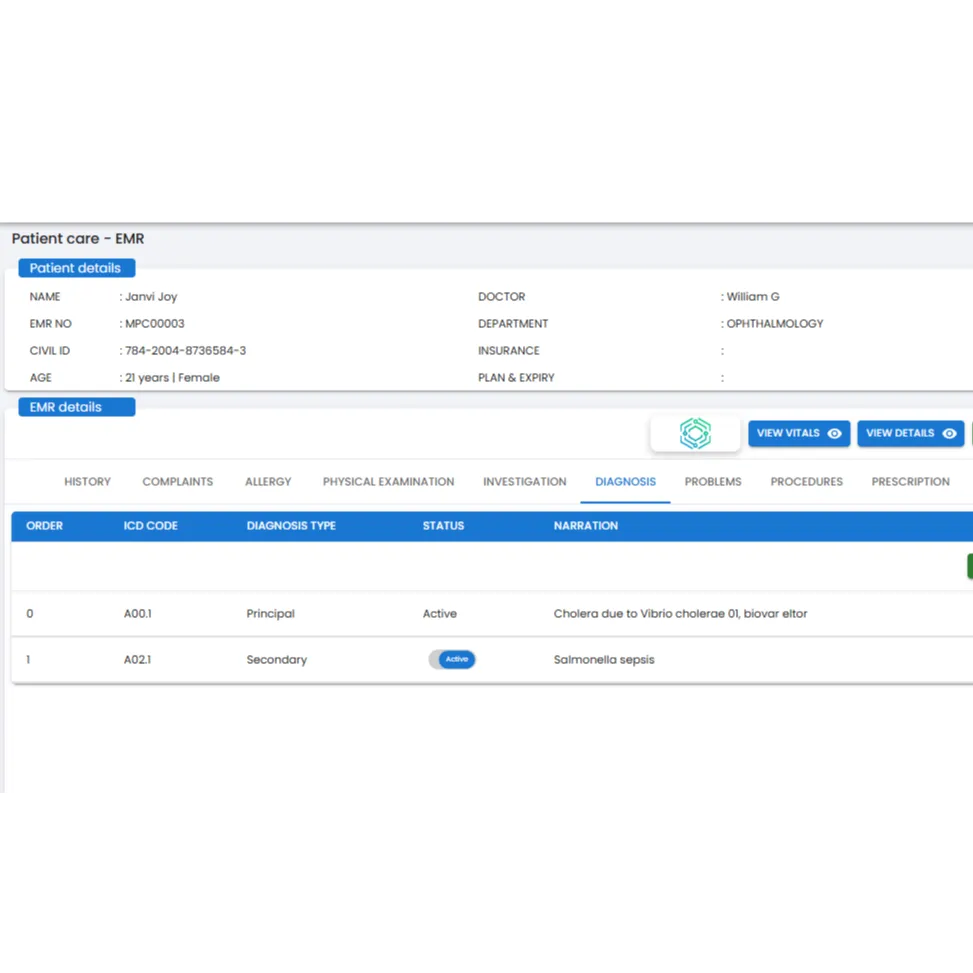Open the PHYSICAL EXAMINATION tab

click(x=388, y=481)
